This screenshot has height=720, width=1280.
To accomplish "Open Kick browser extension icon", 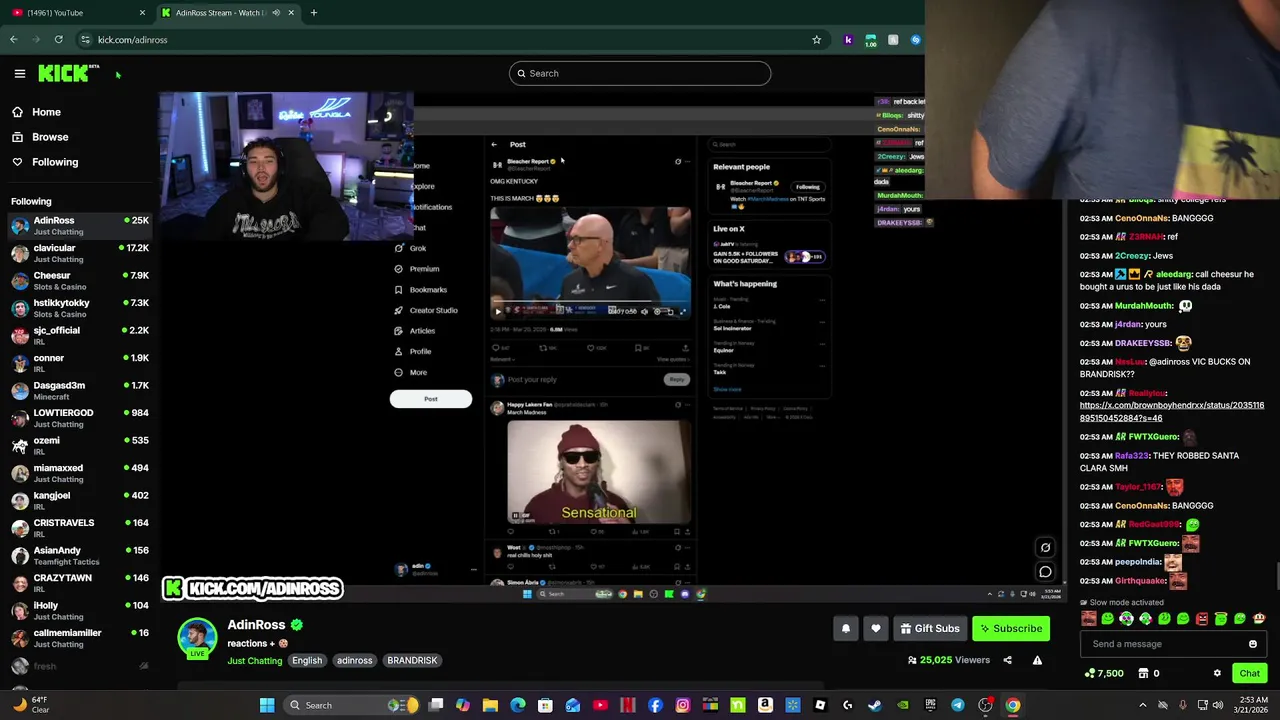I will coord(848,40).
